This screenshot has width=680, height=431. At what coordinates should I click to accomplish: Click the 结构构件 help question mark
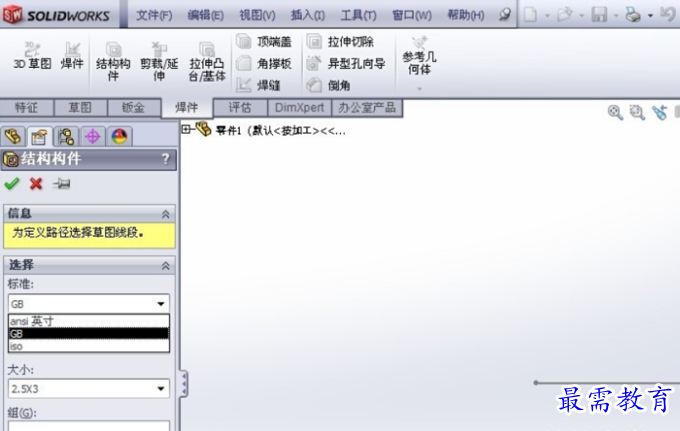pyautogui.click(x=165, y=159)
